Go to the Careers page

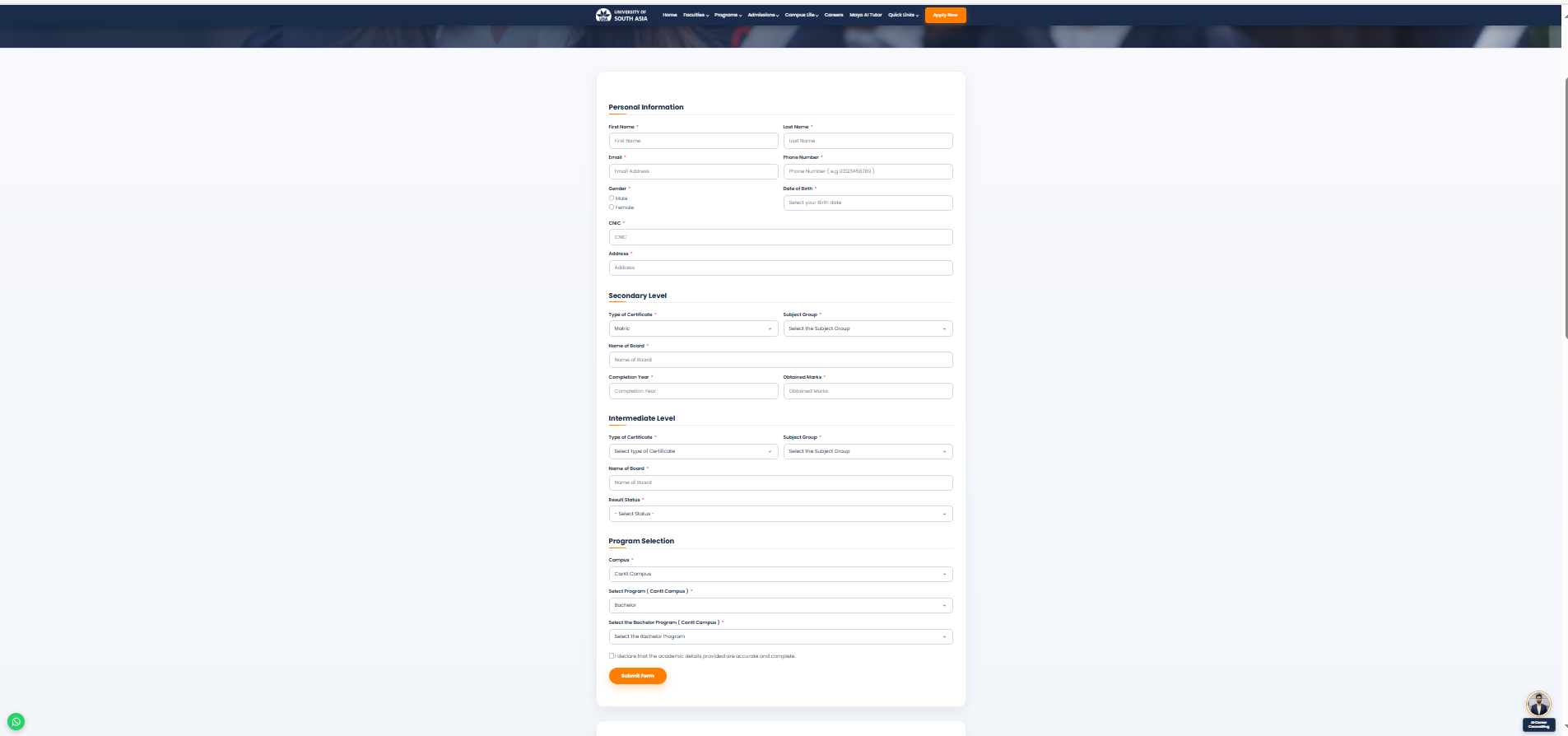[834, 15]
